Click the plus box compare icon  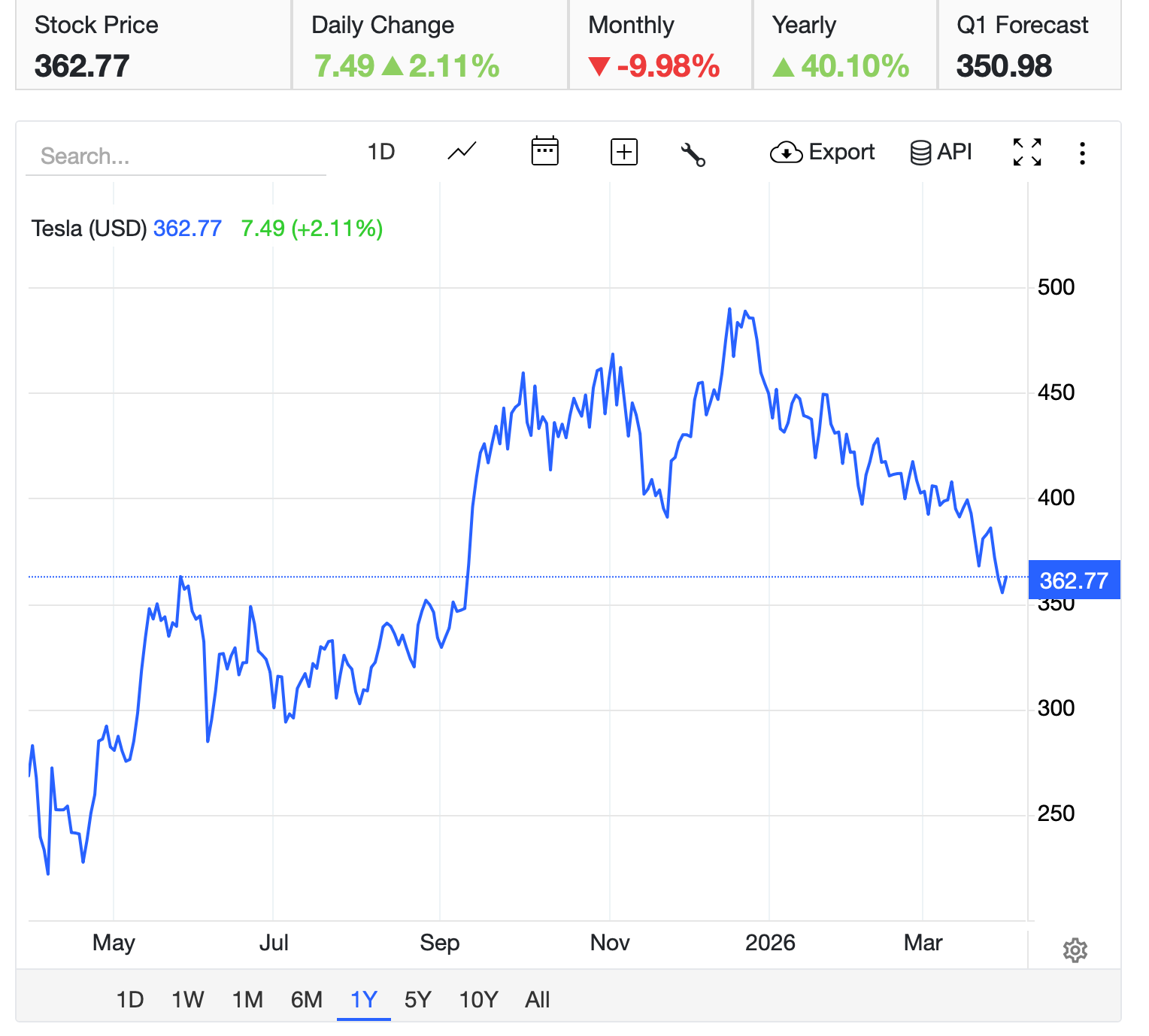[x=623, y=152]
